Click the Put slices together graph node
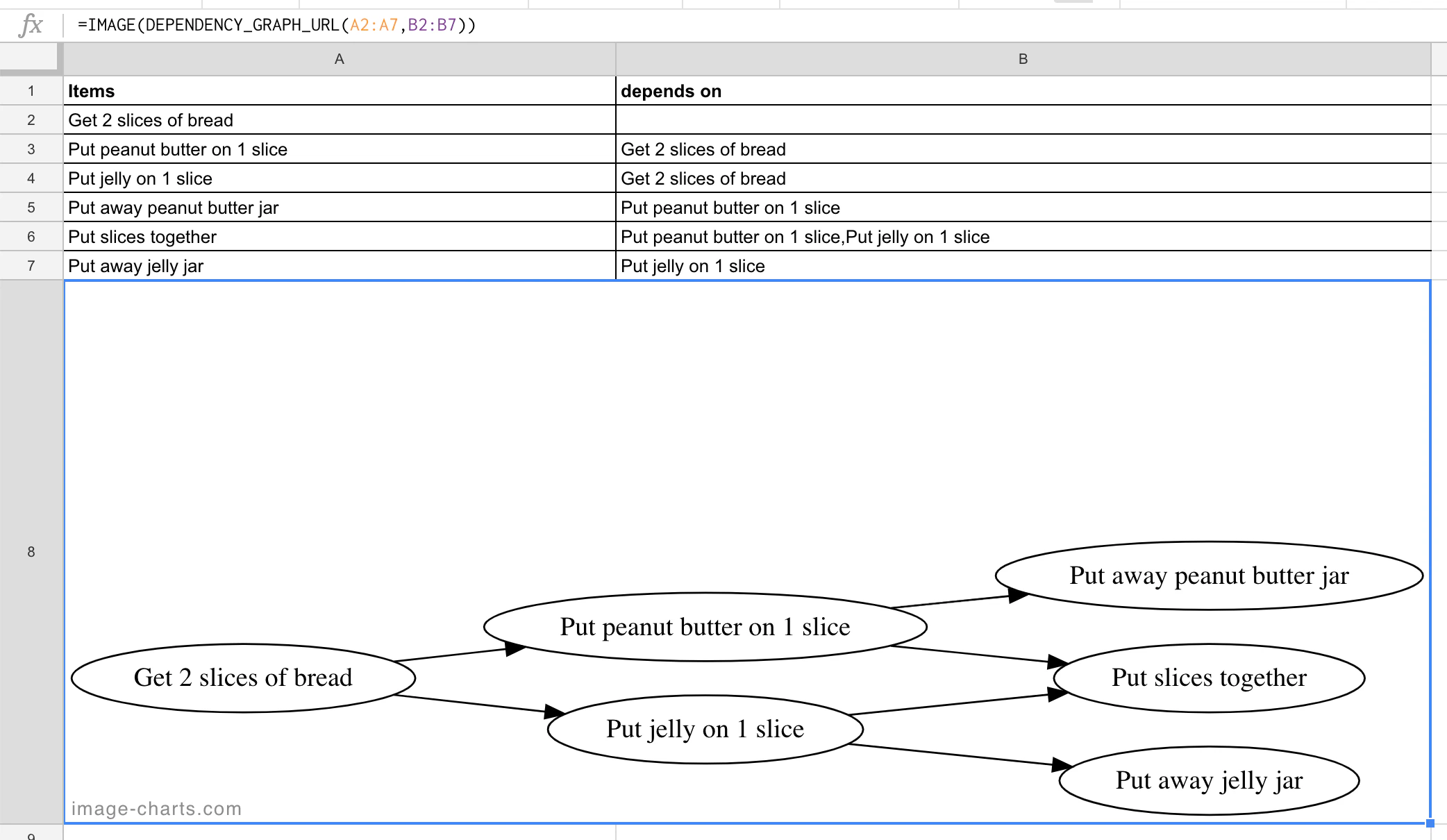 click(x=1210, y=678)
